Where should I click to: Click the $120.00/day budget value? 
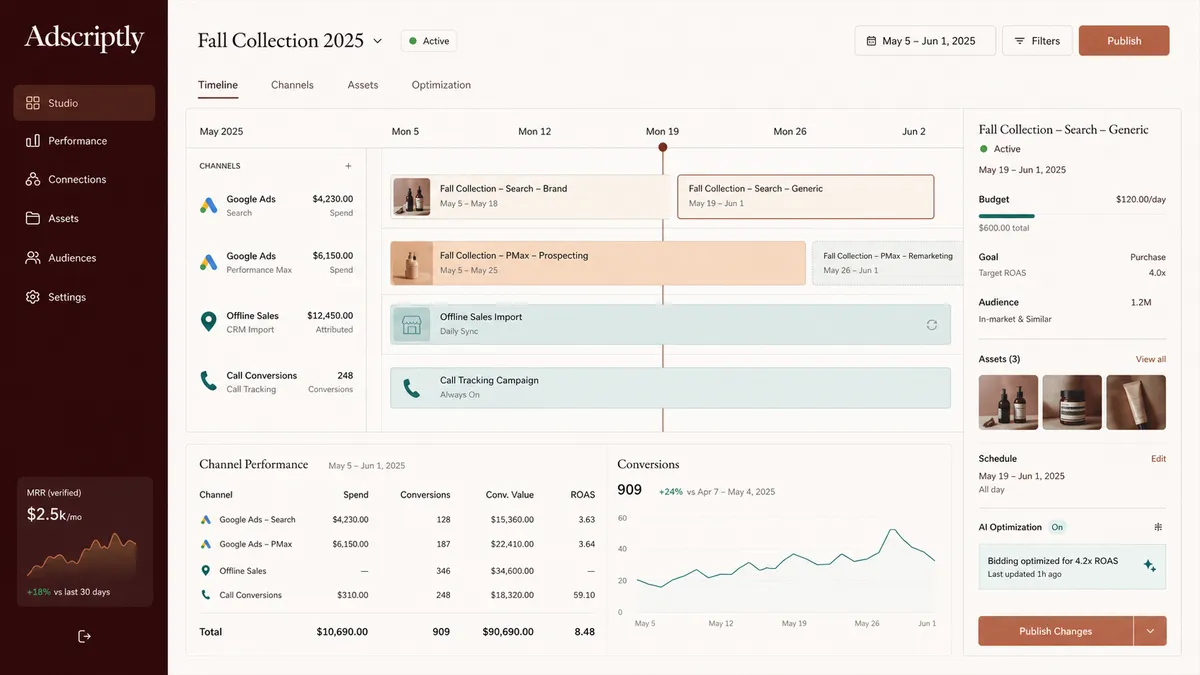tap(1141, 199)
